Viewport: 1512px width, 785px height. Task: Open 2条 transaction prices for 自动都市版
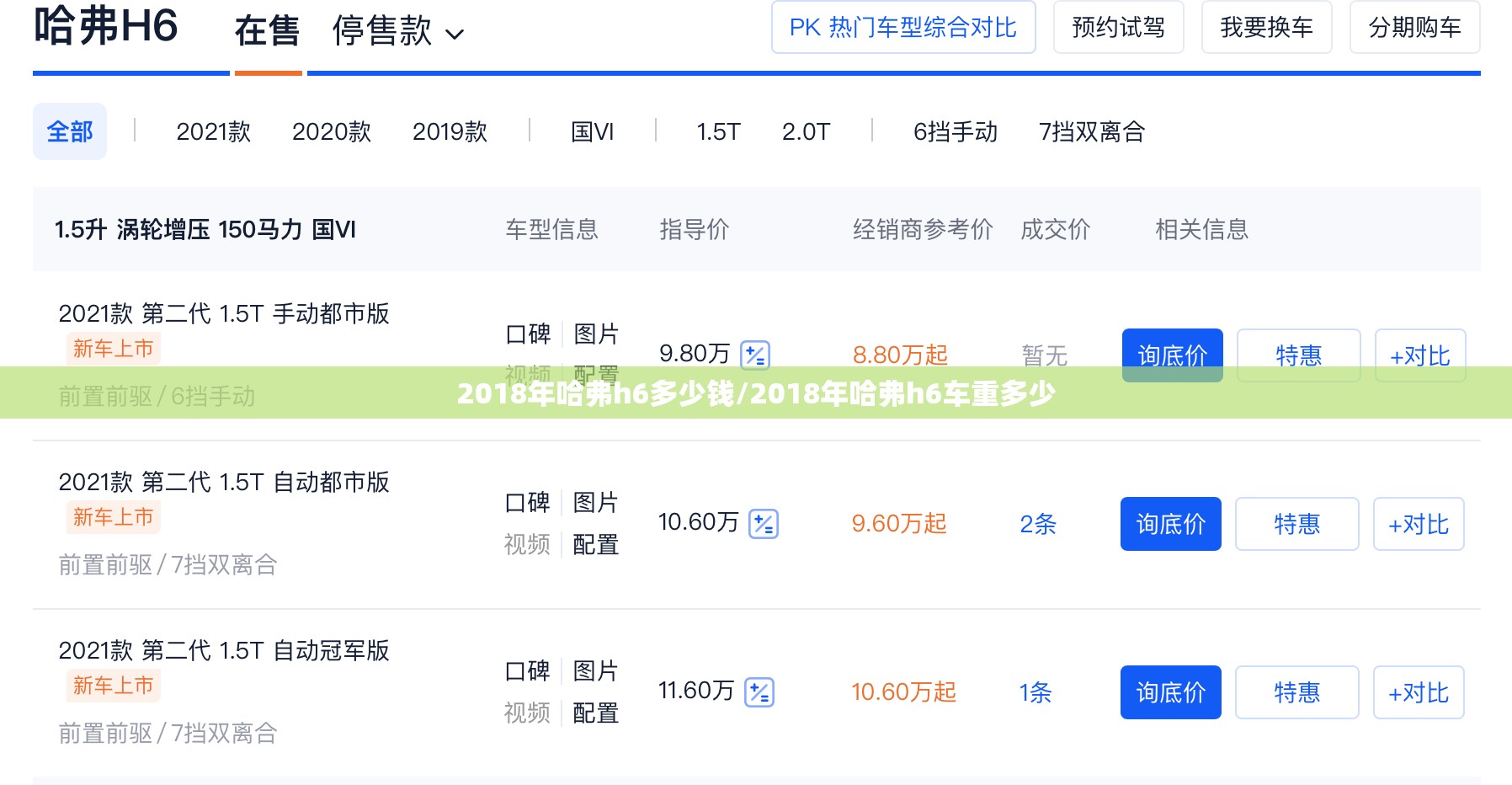coord(1038,524)
